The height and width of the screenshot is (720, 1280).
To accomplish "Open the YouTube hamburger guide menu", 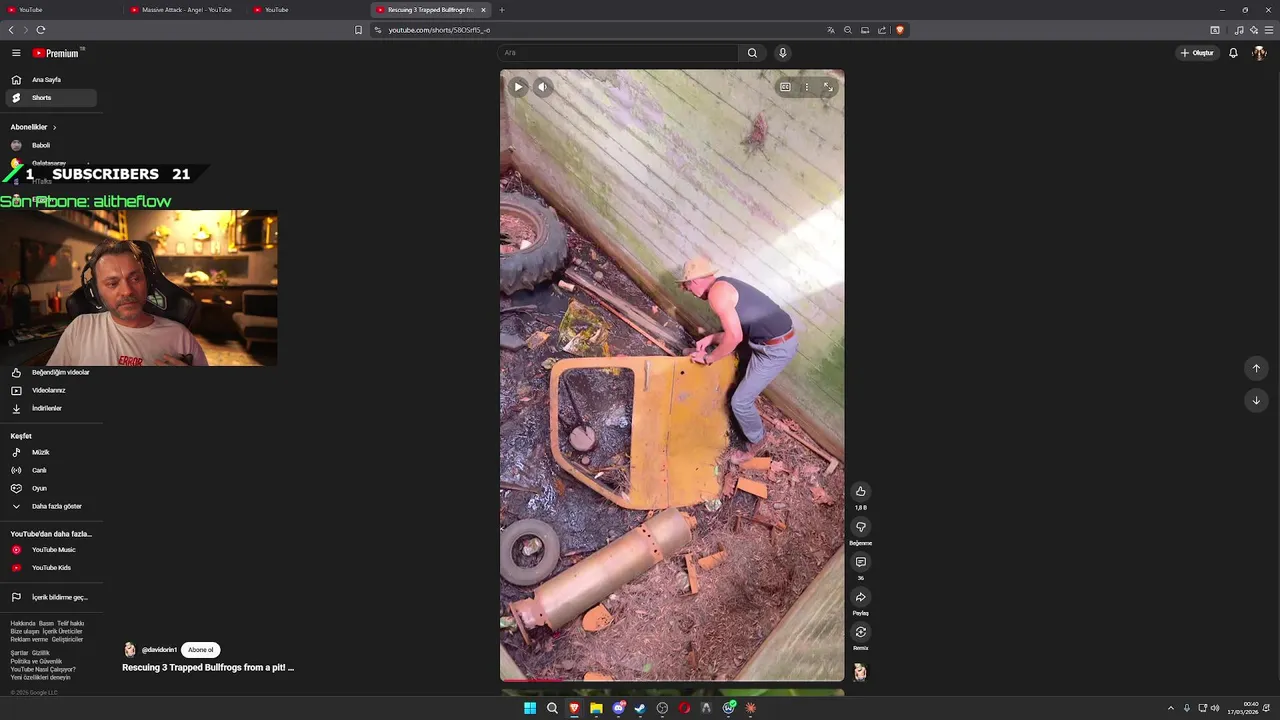I will [16, 53].
